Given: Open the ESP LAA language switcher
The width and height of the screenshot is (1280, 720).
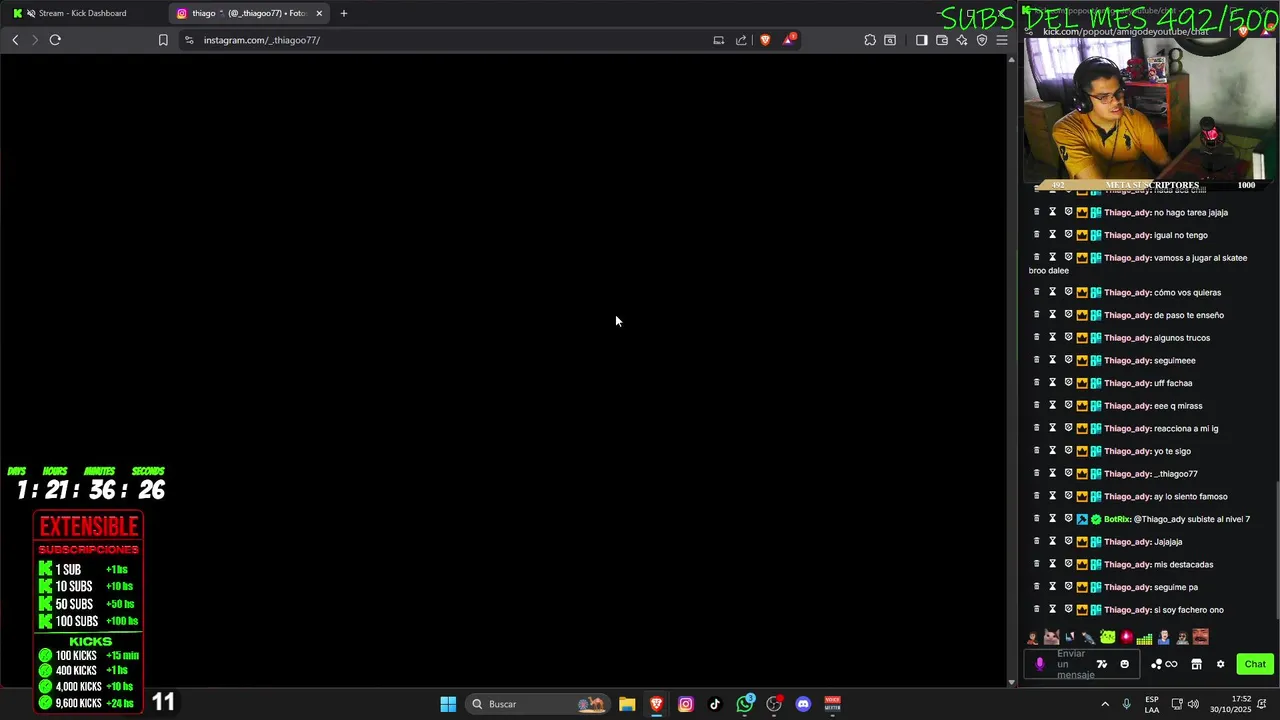Looking at the screenshot, I should coord(1152,704).
